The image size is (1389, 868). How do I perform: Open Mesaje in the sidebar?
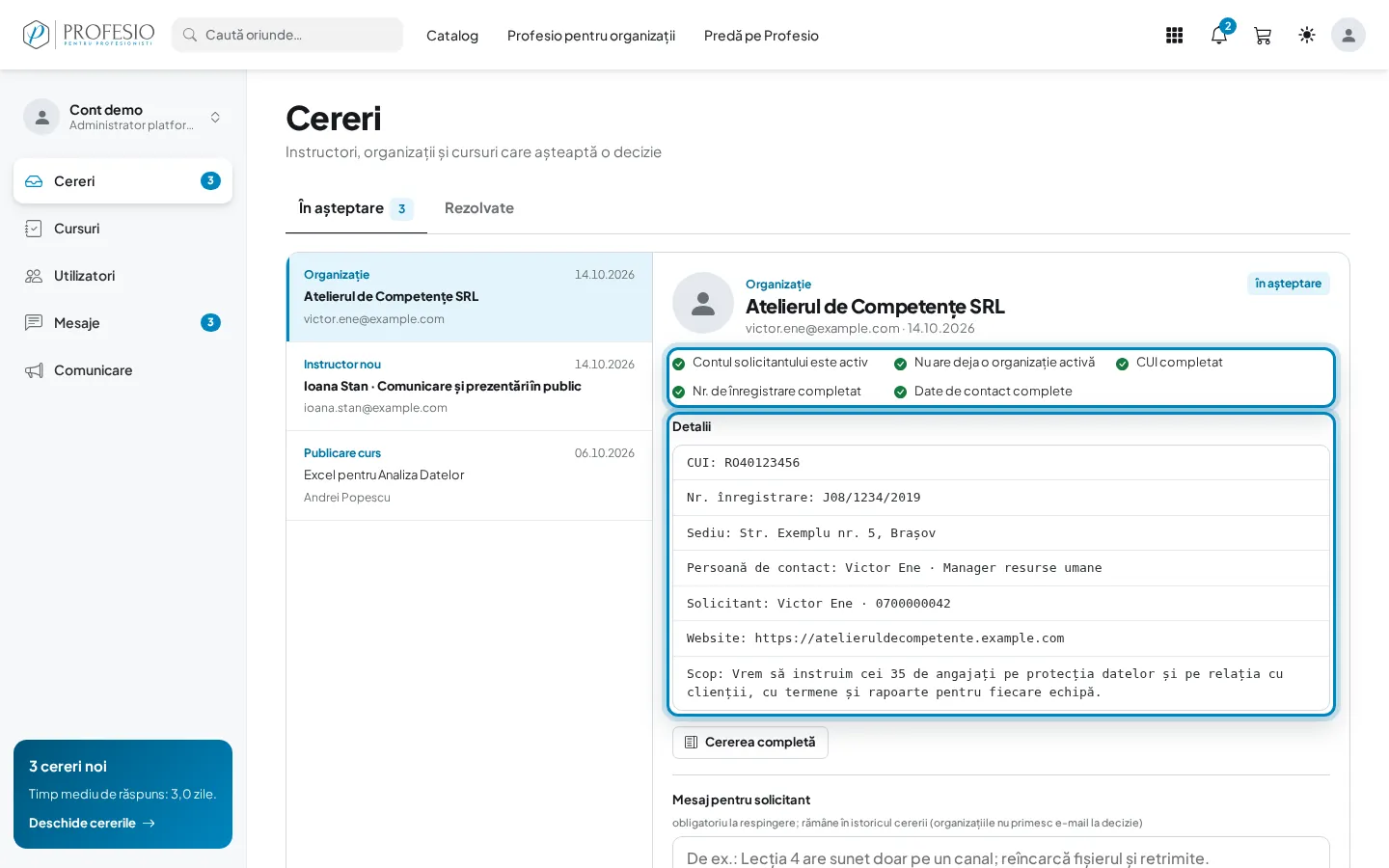123,323
